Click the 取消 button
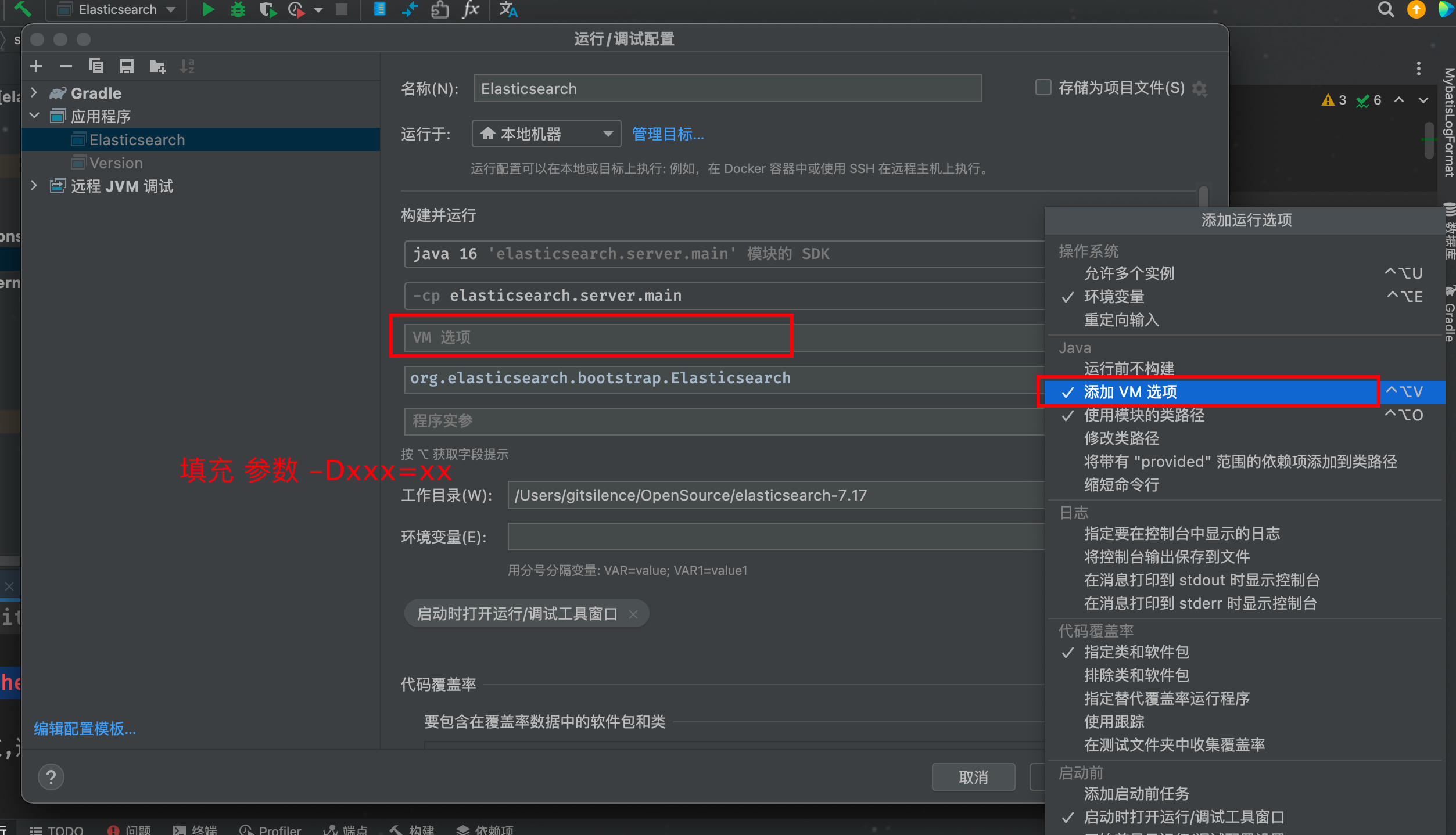 973,777
